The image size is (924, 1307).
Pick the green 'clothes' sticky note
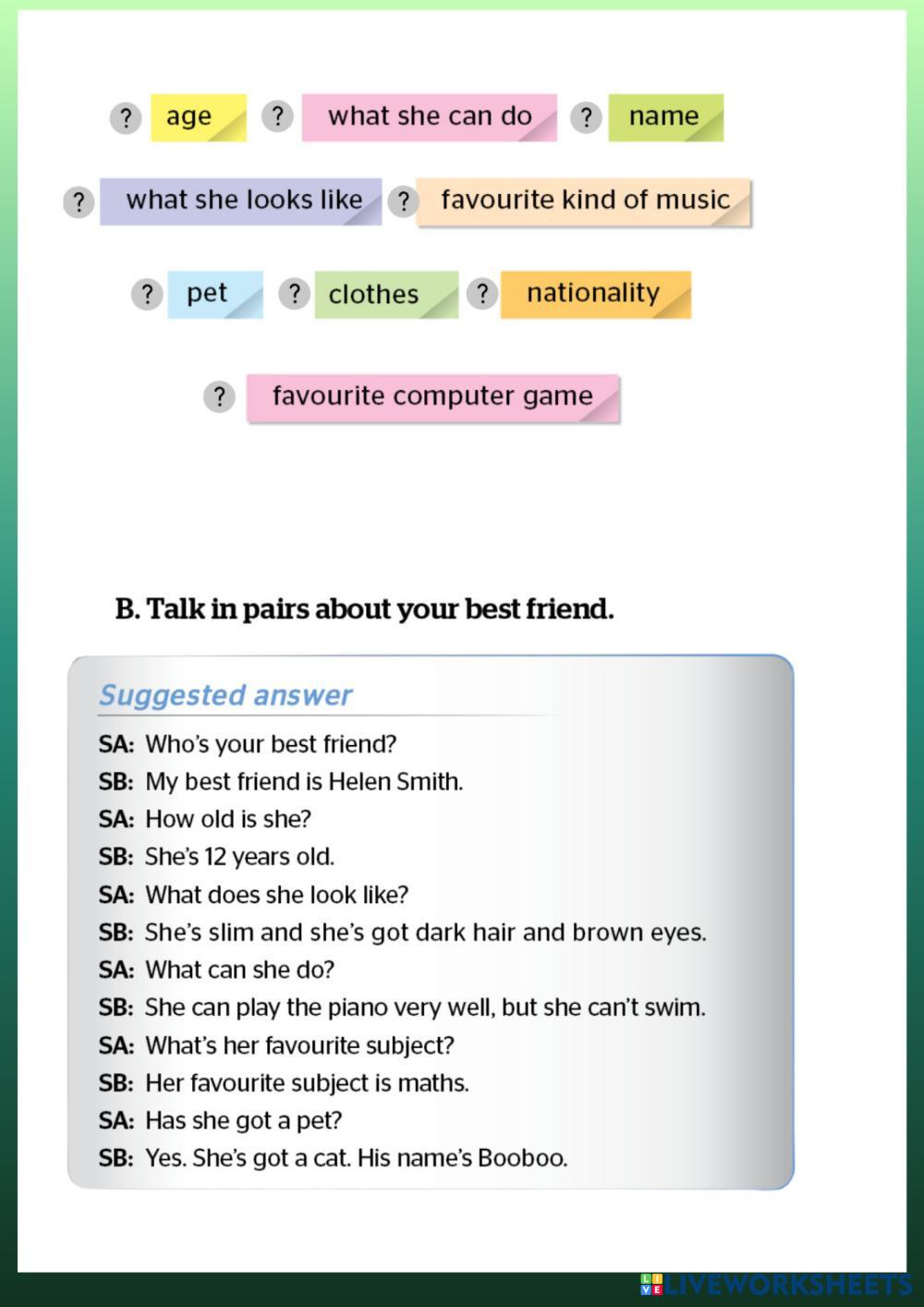click(x=385, y=295)
